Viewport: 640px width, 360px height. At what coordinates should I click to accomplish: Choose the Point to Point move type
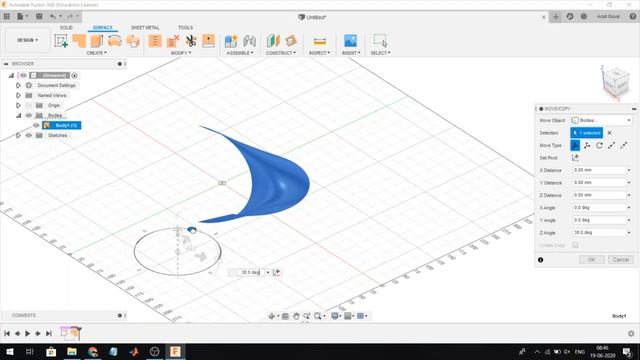pos(611,145)
